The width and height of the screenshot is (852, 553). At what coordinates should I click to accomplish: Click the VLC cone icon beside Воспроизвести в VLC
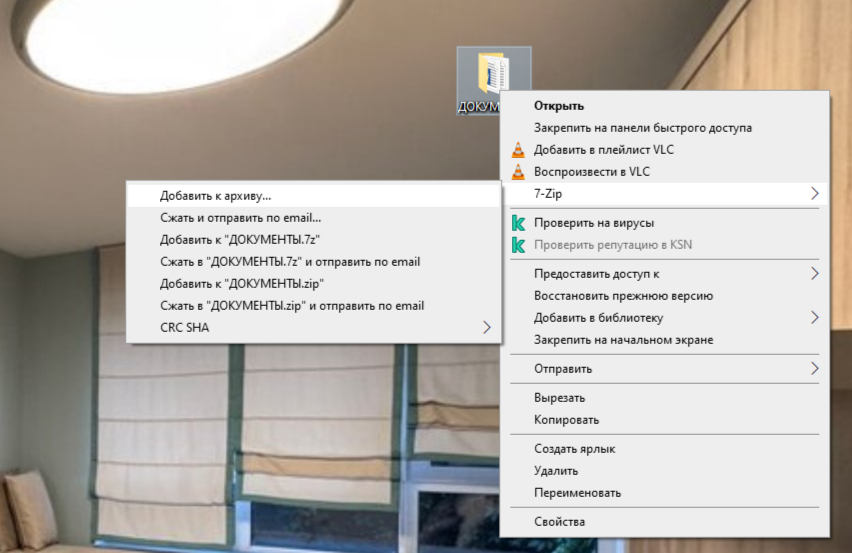tap(518, 172)
